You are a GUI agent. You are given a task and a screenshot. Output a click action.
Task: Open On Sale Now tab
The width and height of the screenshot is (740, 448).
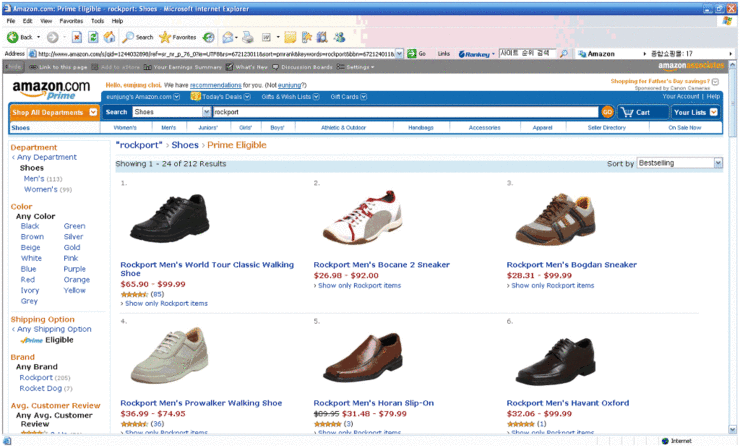coord(684,127)
